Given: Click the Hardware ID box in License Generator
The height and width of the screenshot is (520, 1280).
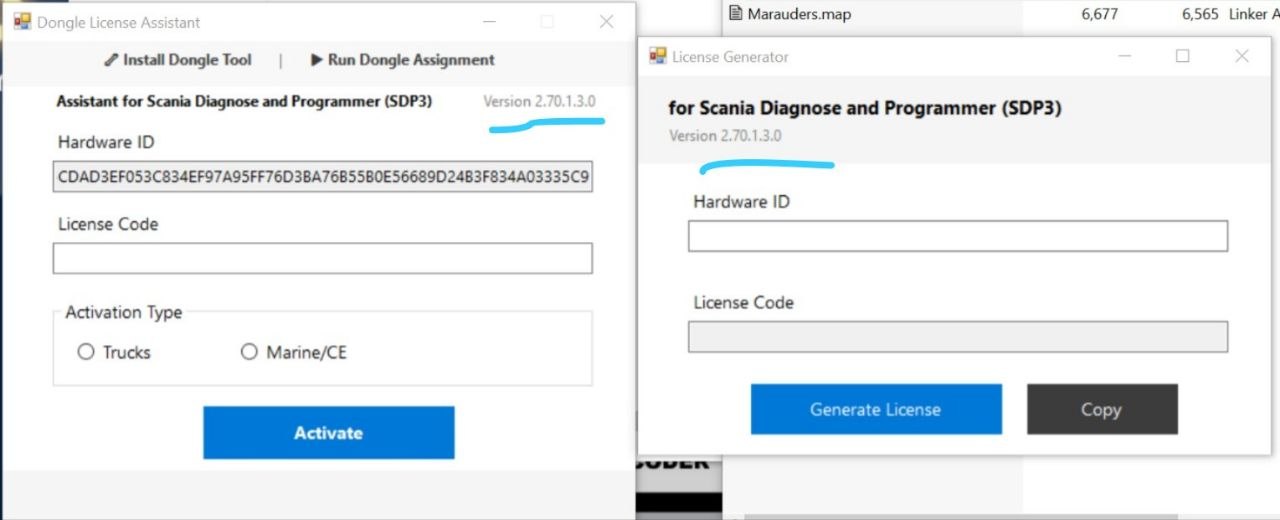Looking at the screenshot, I should [x=957, y=236].
